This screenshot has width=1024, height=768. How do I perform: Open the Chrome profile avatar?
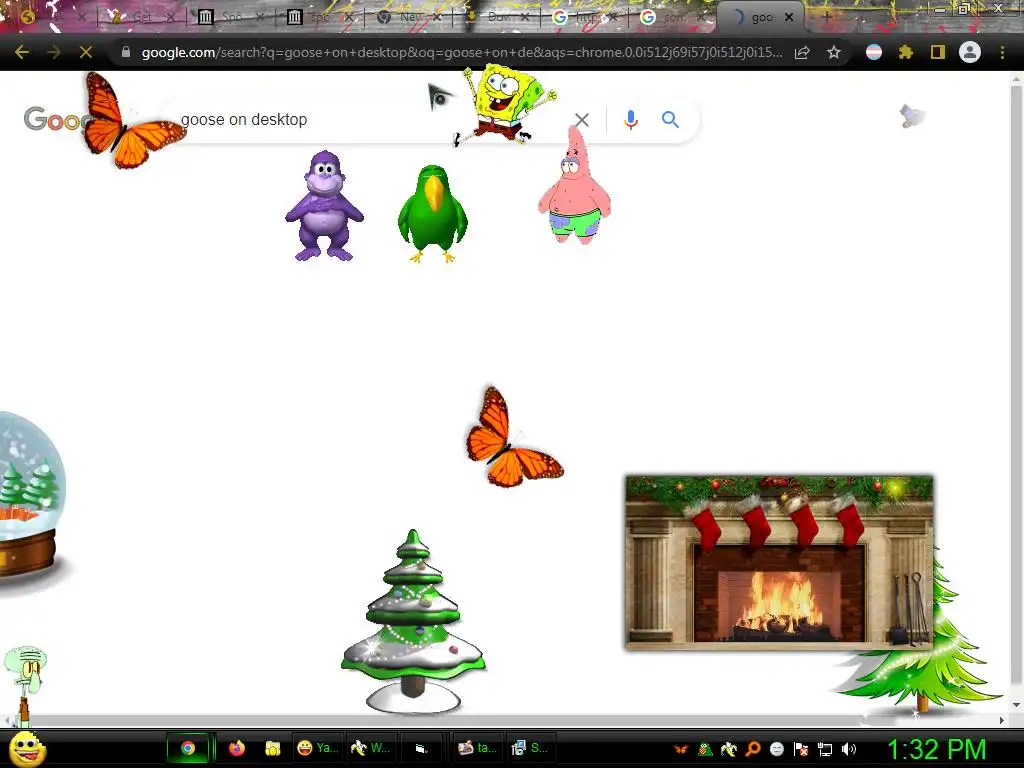[970, 52]
